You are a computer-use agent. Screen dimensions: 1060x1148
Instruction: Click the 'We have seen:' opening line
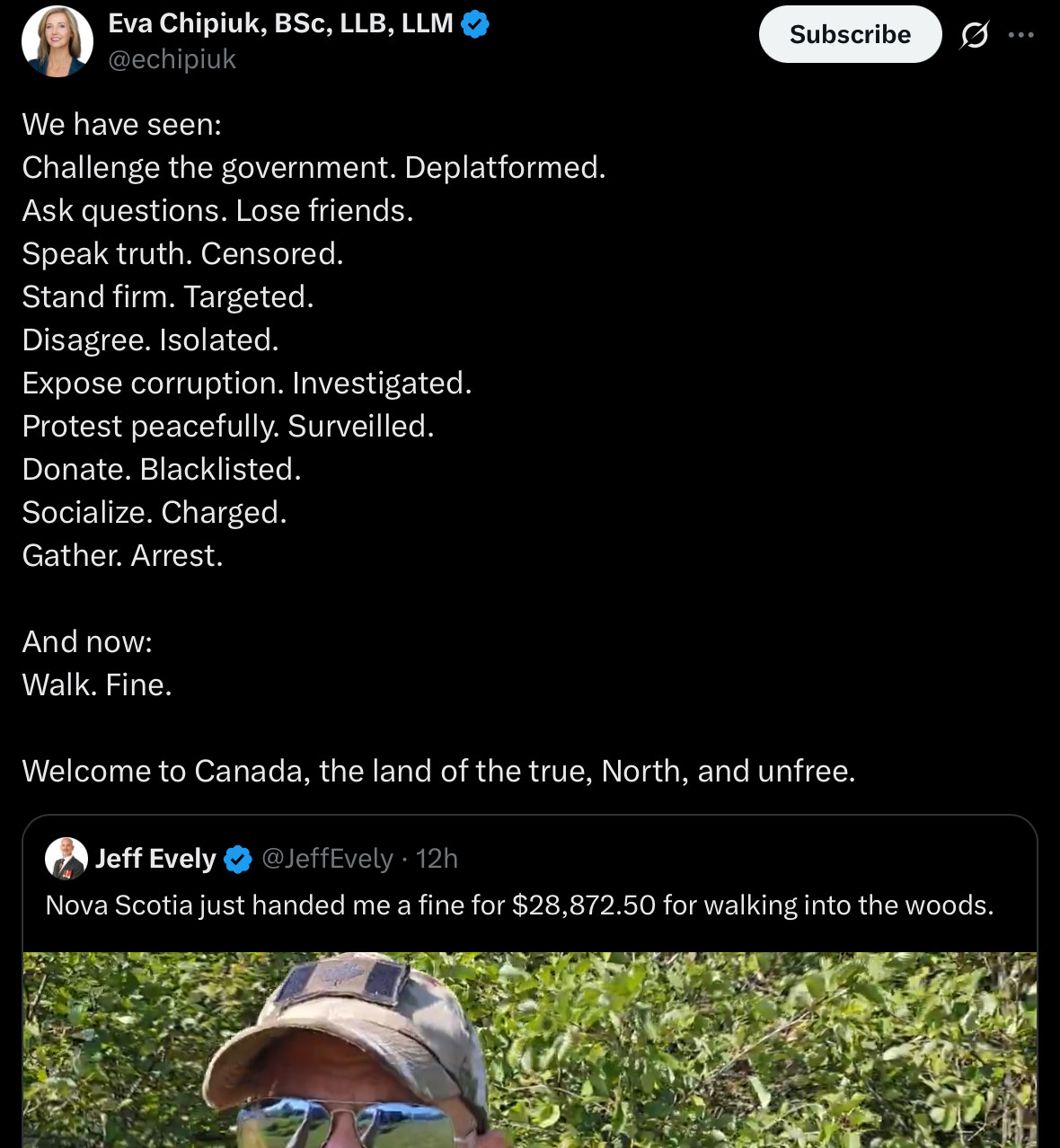[121, 124]
